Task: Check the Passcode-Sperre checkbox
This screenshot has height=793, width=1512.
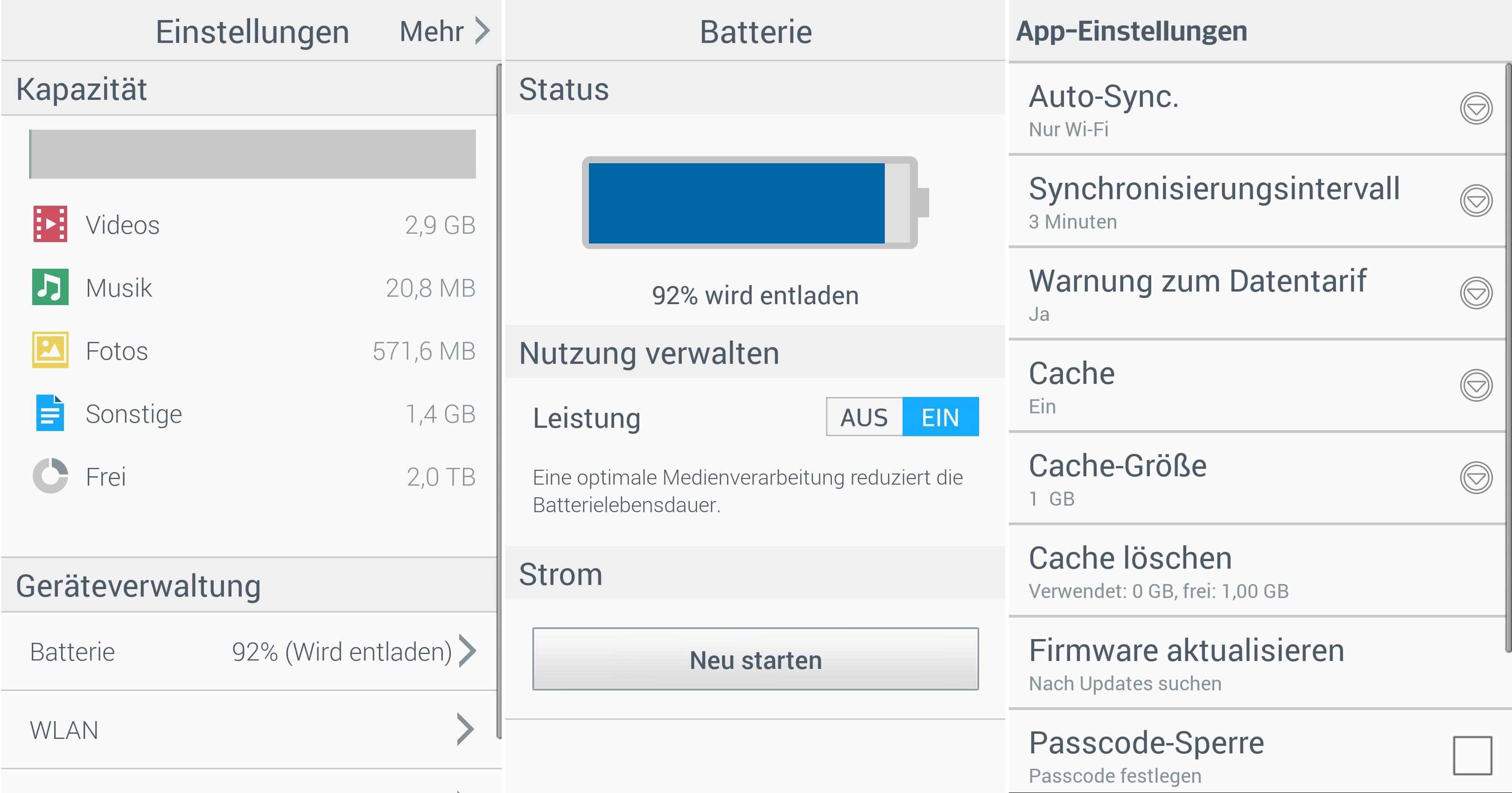Action: coord(1473,756)
